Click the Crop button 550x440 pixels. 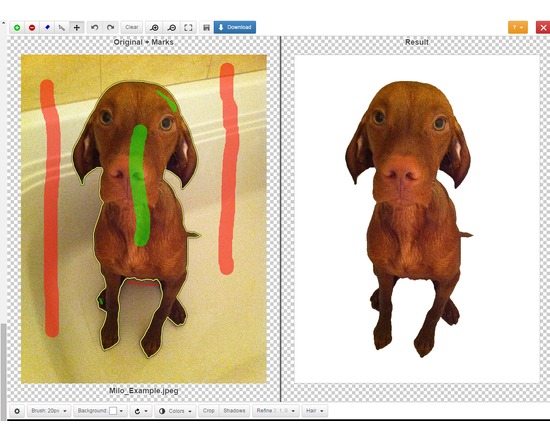pos(209,411)
